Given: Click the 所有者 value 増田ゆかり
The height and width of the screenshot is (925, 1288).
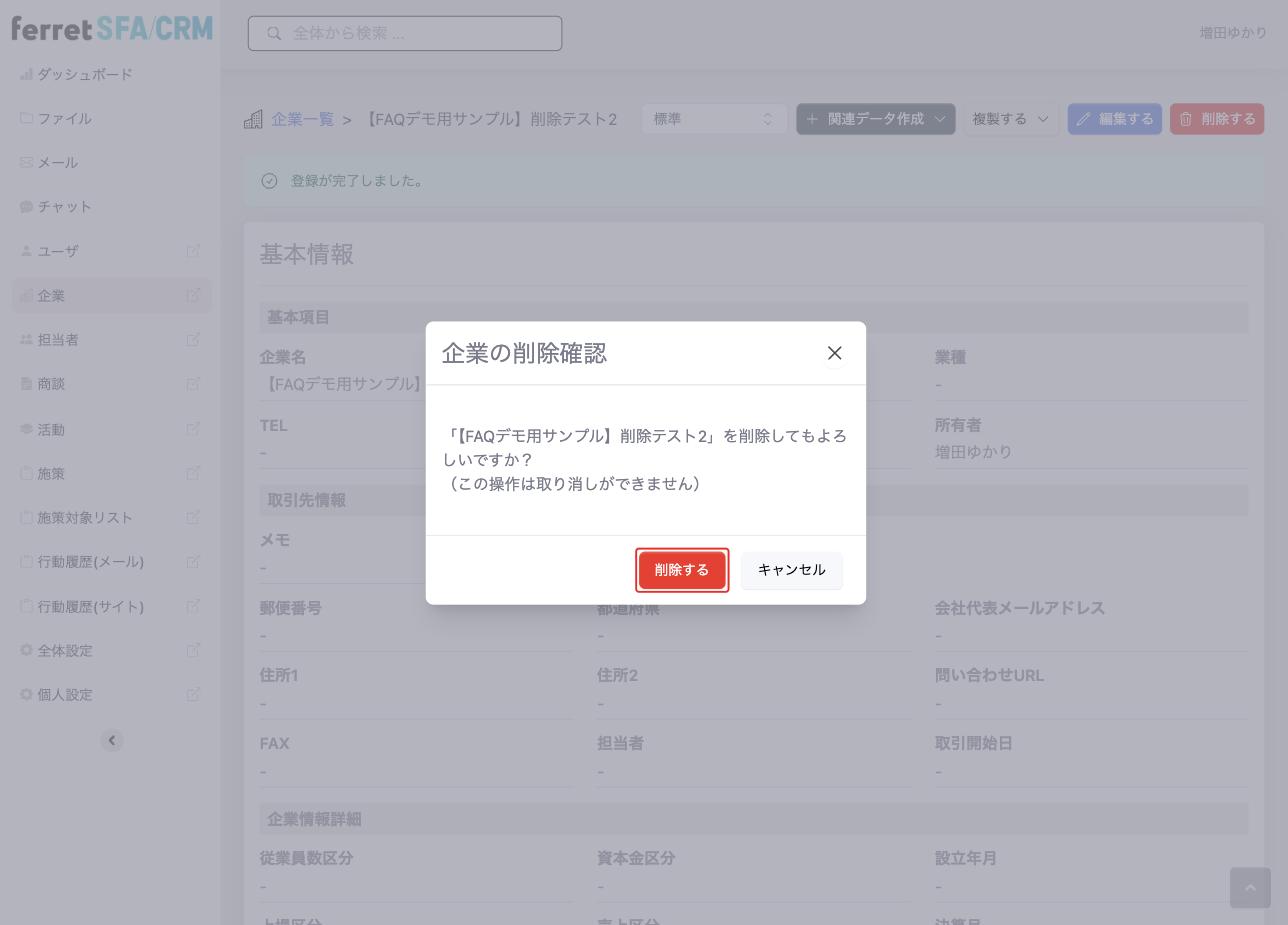Looking at the screenshot, I should click(x=974, y=452).
